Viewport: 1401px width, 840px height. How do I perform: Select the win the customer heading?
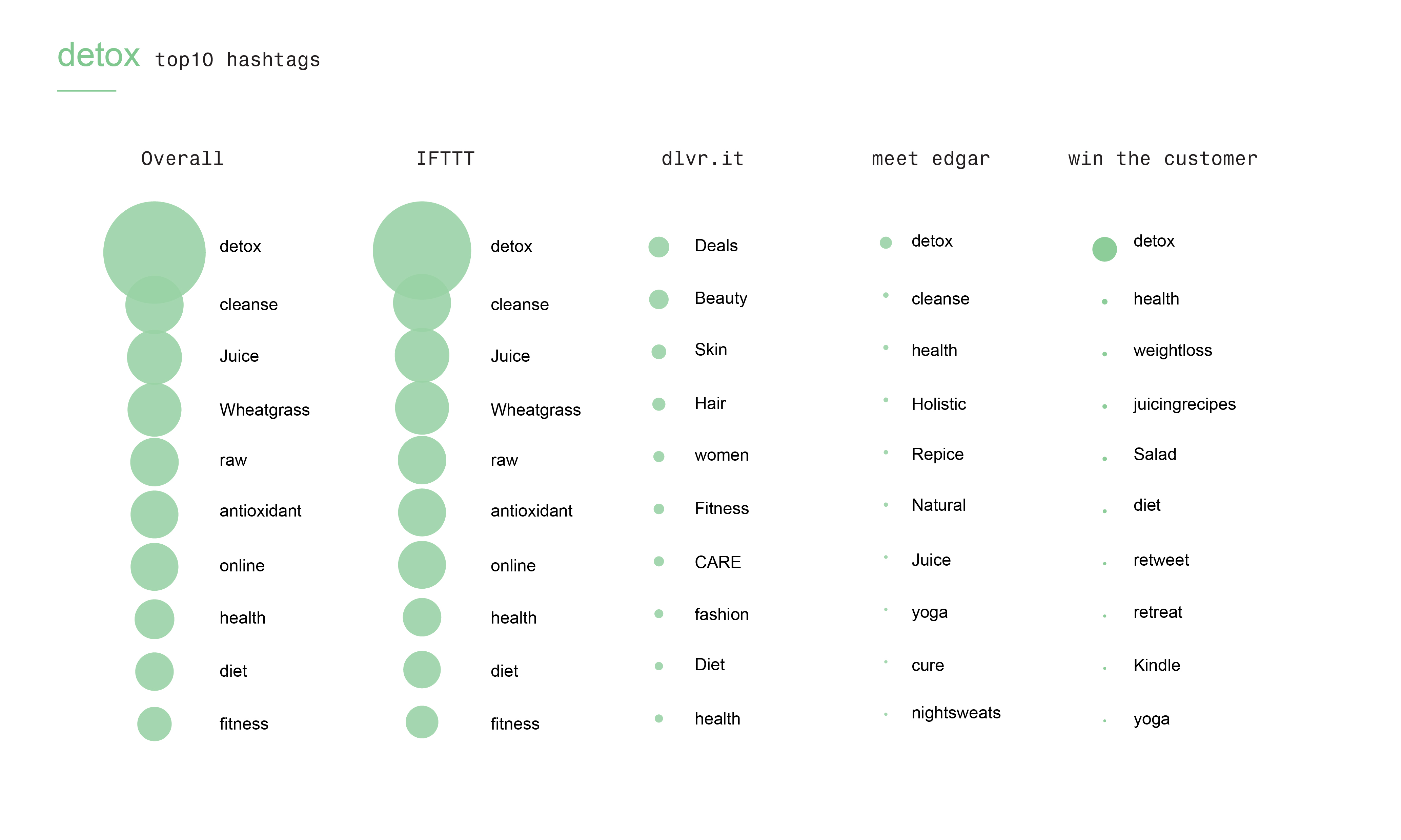[1163, 159]
